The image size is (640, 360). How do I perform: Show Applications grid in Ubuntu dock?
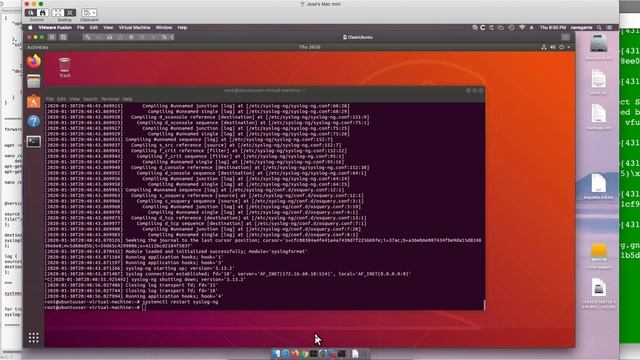coord(34,338)
